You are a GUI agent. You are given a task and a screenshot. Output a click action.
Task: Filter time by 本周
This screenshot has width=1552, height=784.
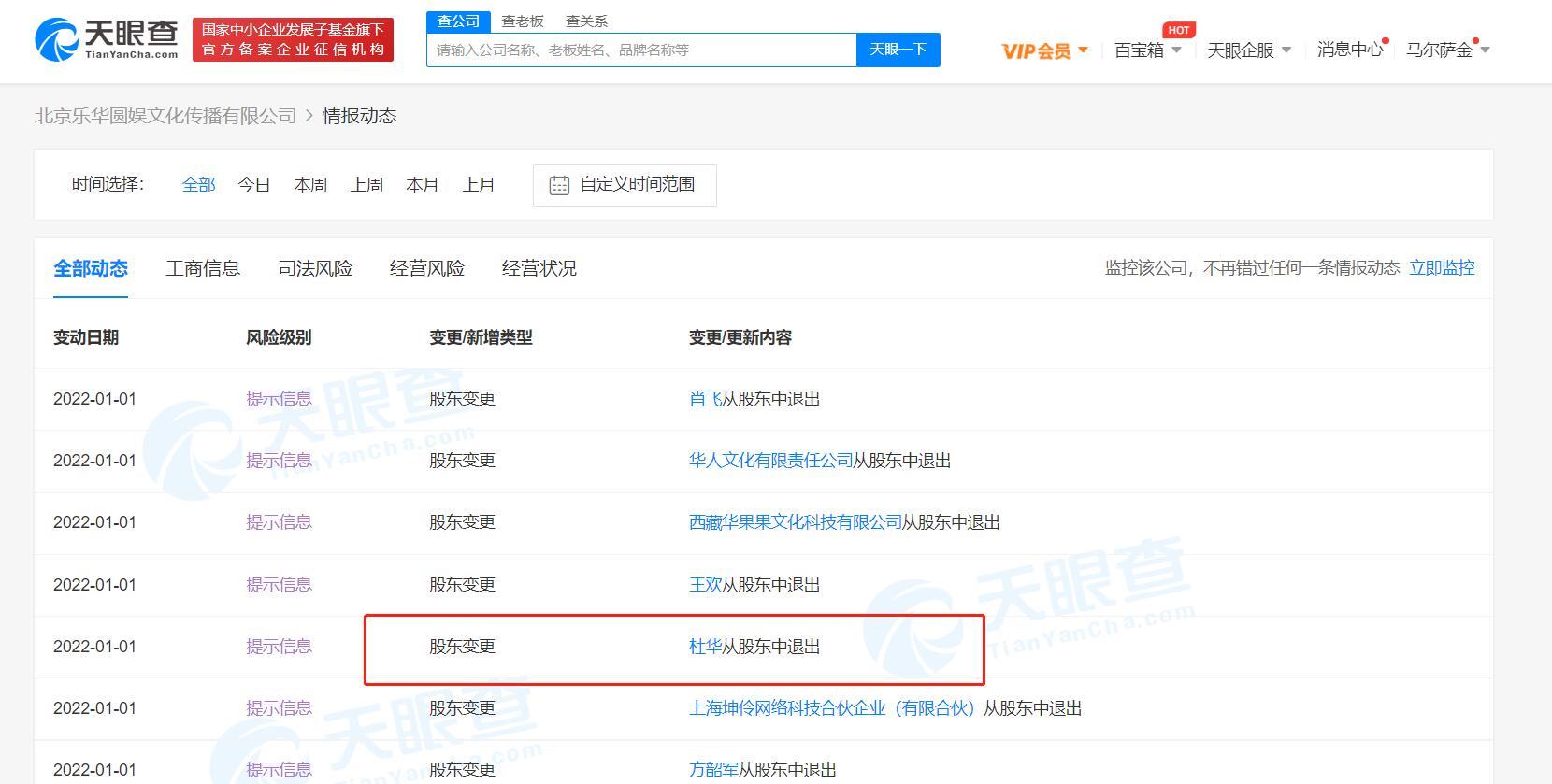coord(310,185)
